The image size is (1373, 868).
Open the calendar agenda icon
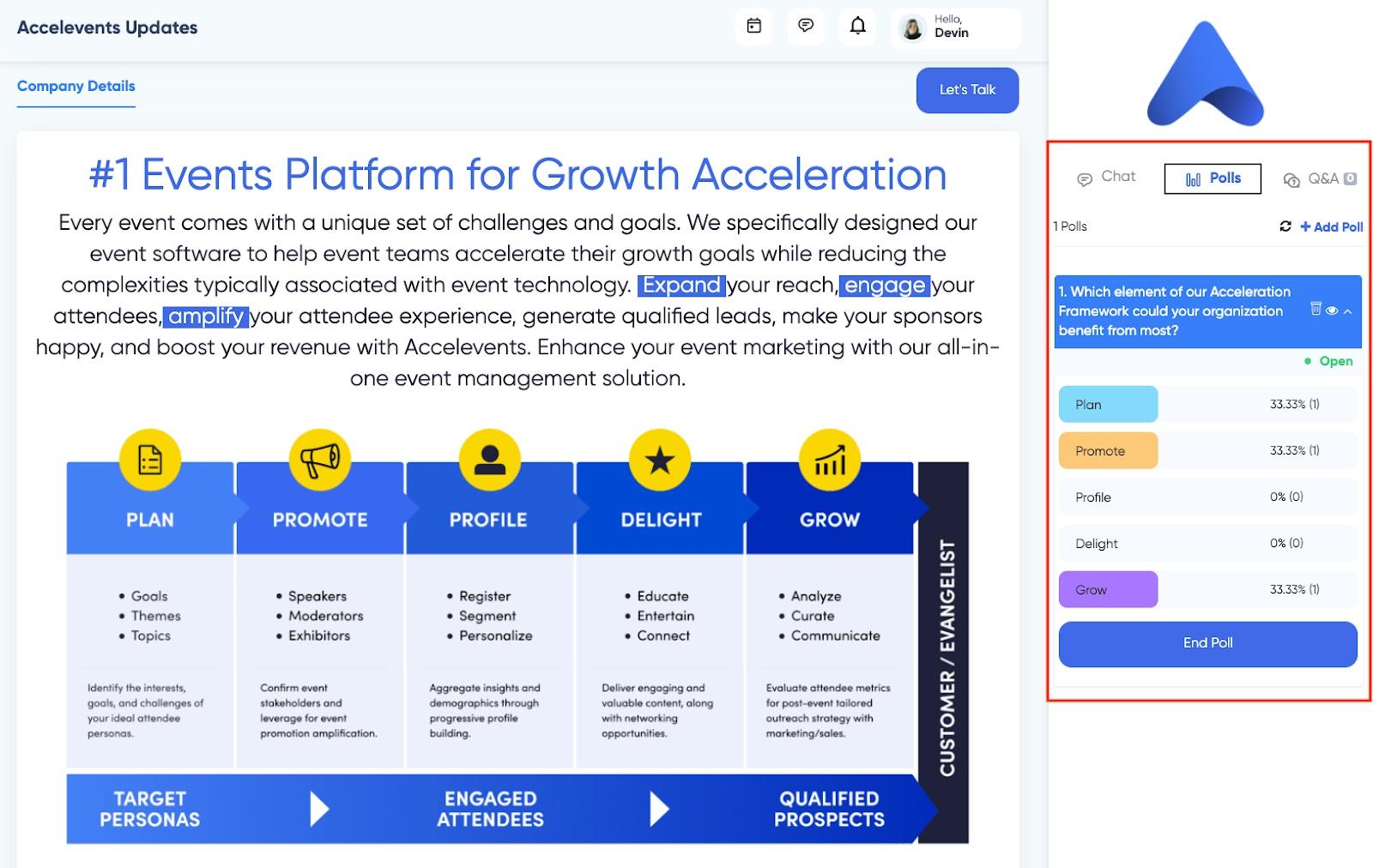click(x=753, y=27)
